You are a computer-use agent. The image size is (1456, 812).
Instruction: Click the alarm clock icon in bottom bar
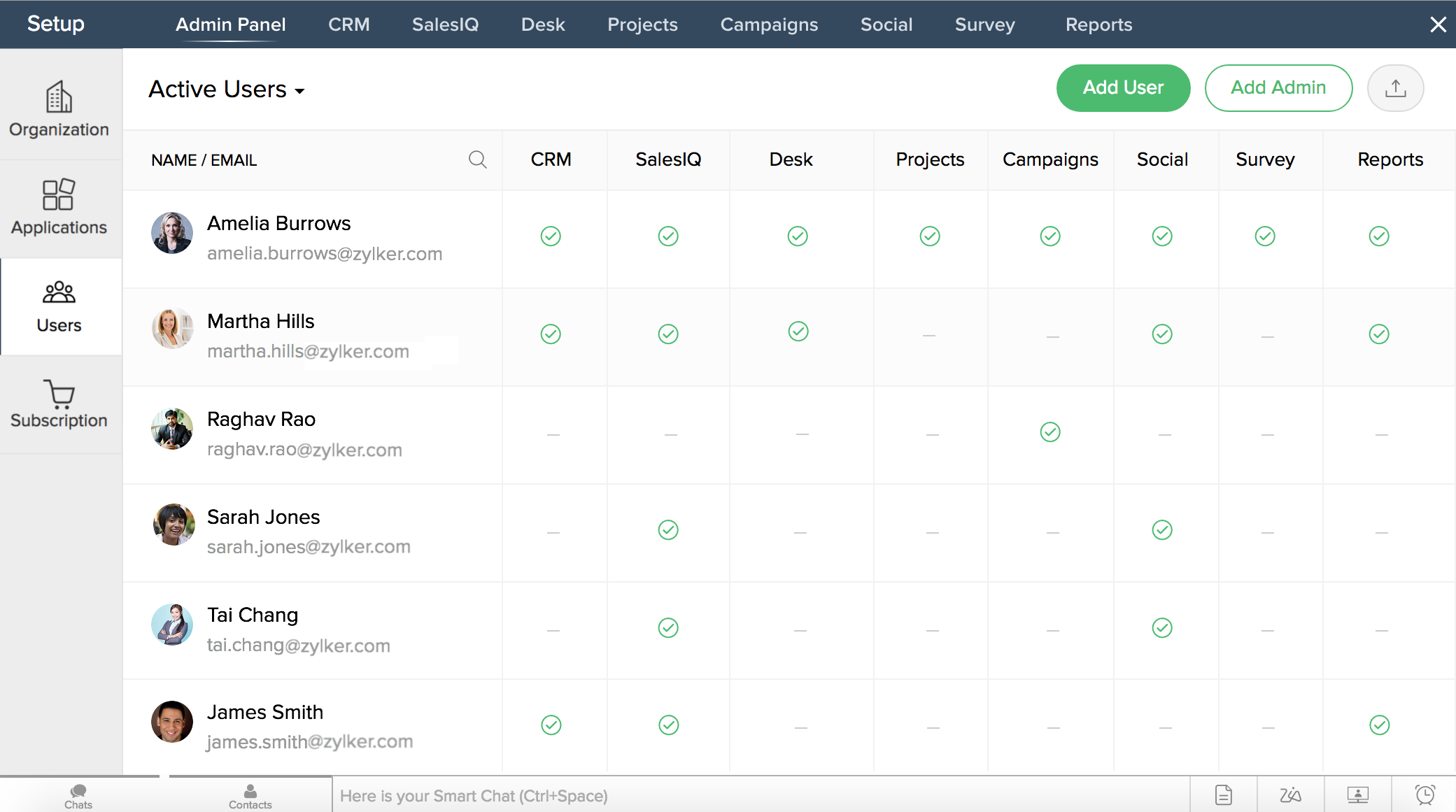[1425, 795]
